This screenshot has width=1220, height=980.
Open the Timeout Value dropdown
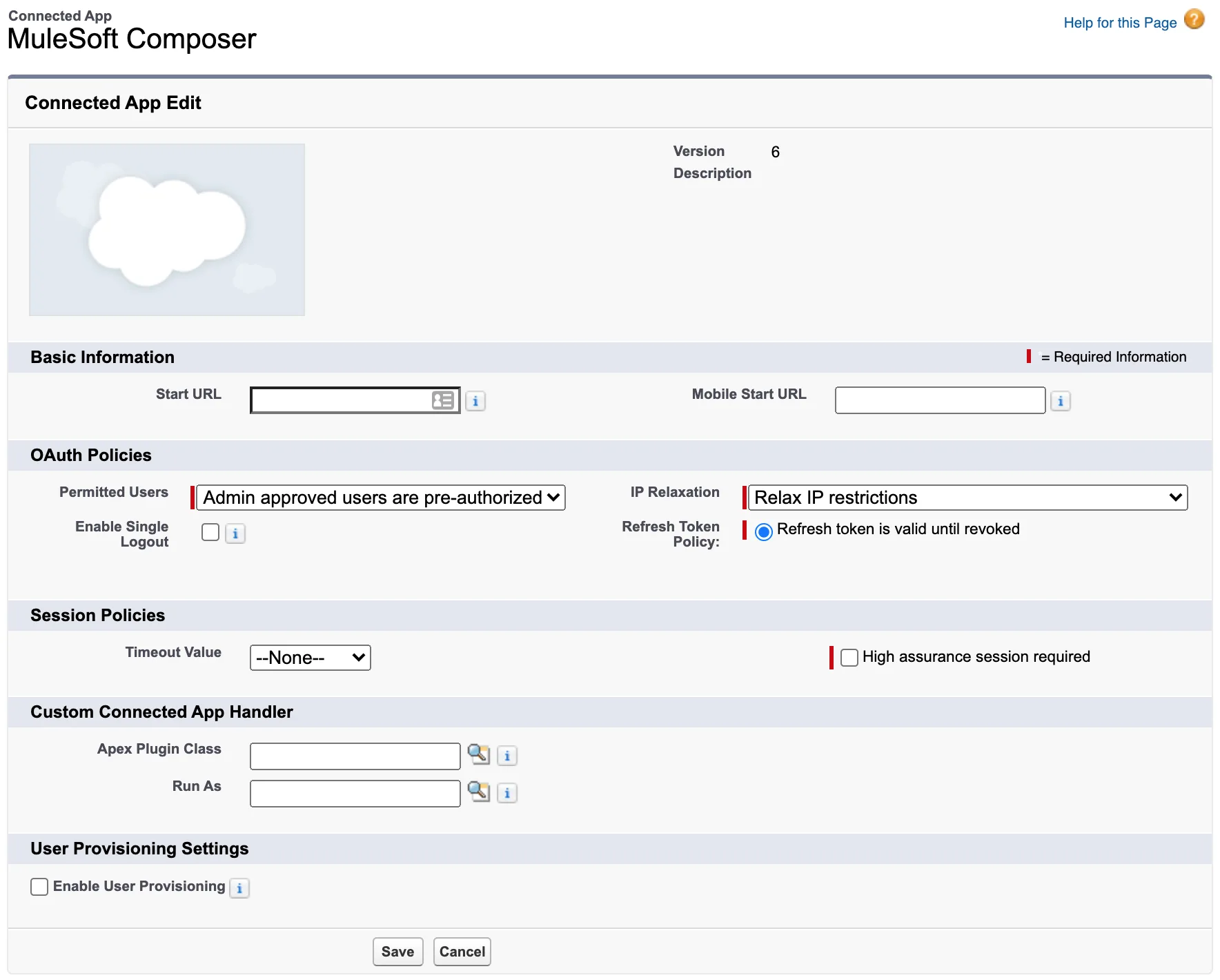(x=311, y=658)
